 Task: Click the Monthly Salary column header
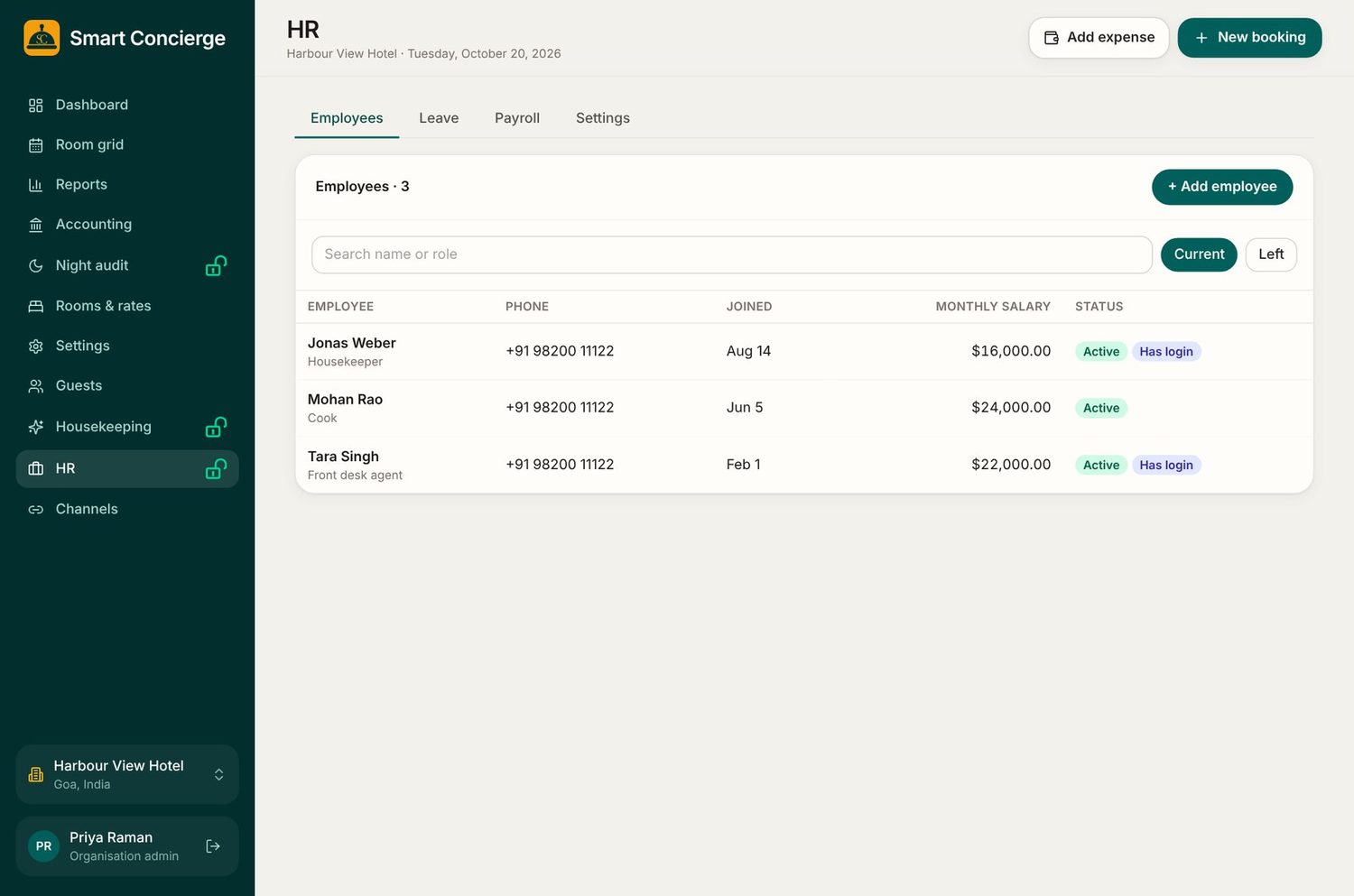pyautogui.click(x=993, y=307)
